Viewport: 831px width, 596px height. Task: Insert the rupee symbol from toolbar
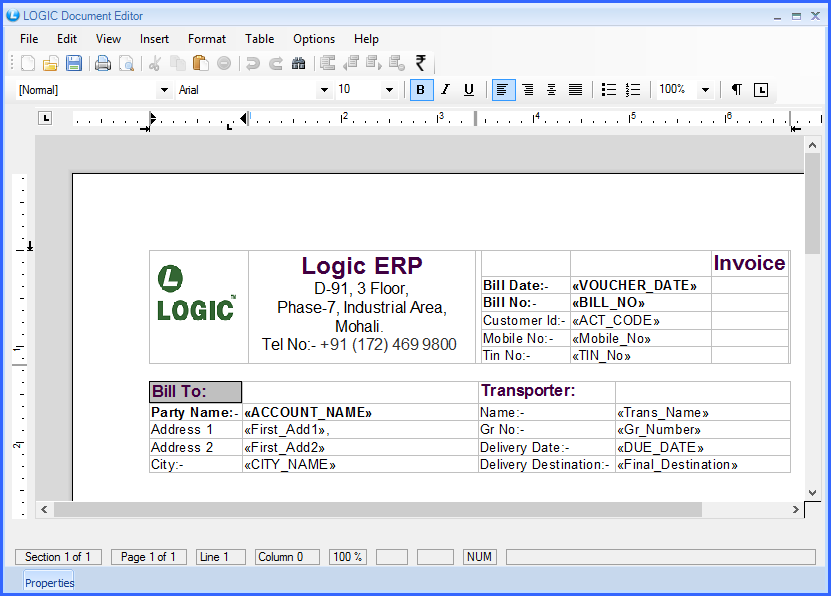pos(421,63)
